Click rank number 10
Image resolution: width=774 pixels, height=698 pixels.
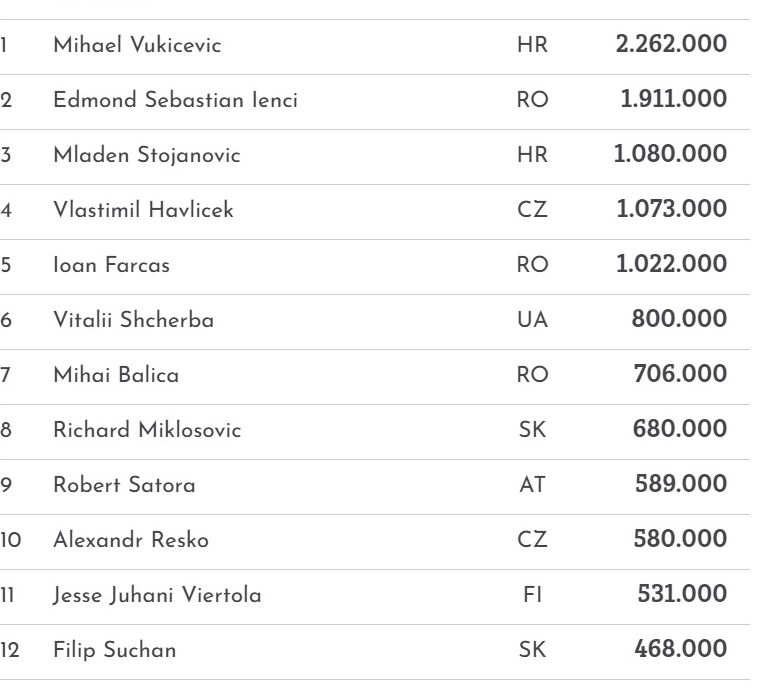(10, 540)
